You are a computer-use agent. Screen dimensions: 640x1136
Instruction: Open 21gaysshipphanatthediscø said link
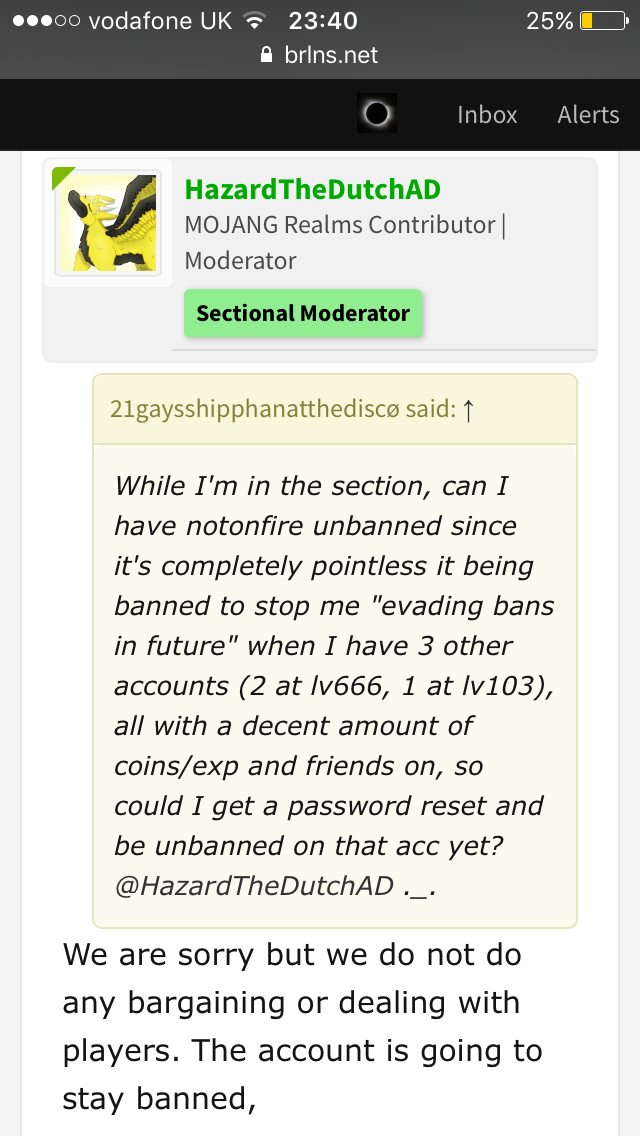tap(283, 409)
